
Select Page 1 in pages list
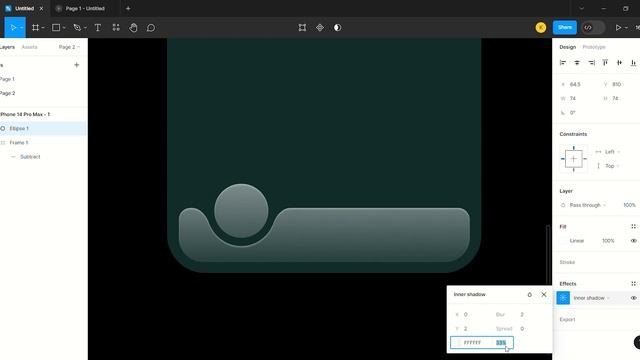(x=7, y=79)
